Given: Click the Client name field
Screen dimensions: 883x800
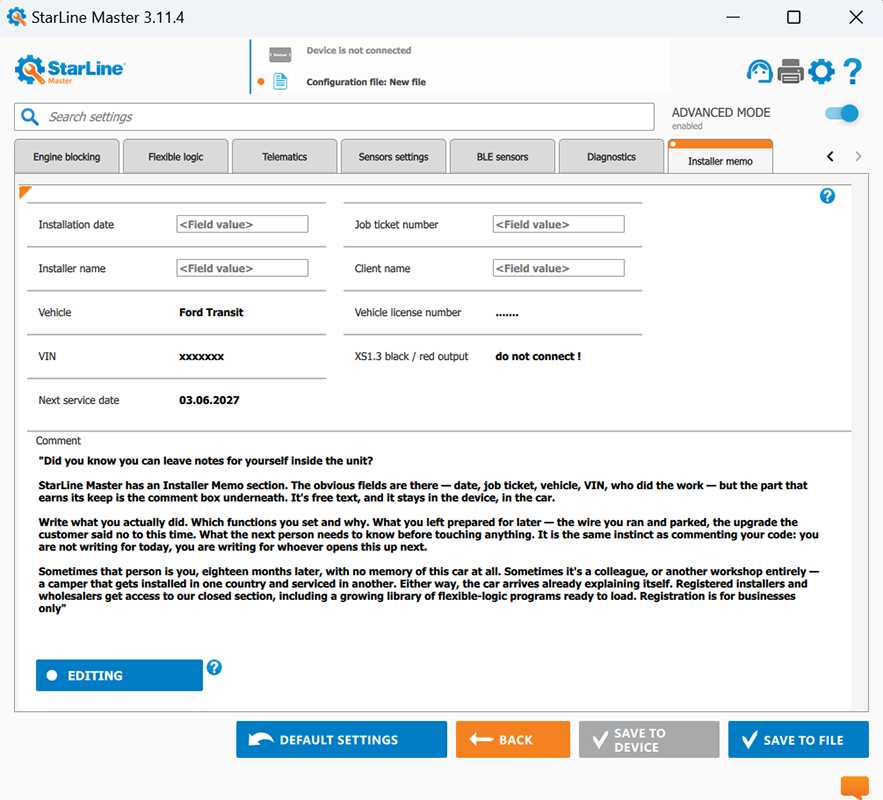Looking at the screenshot, I should 559,268.
